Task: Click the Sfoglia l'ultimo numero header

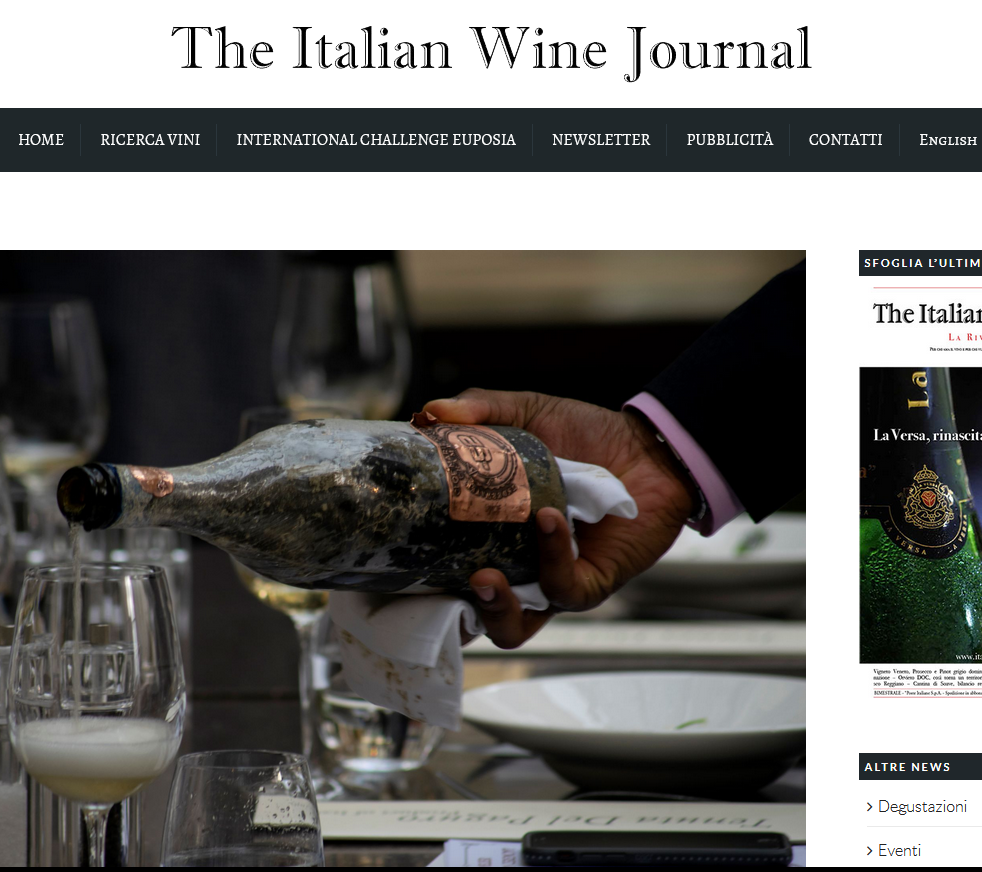Action: coord(921,263)
